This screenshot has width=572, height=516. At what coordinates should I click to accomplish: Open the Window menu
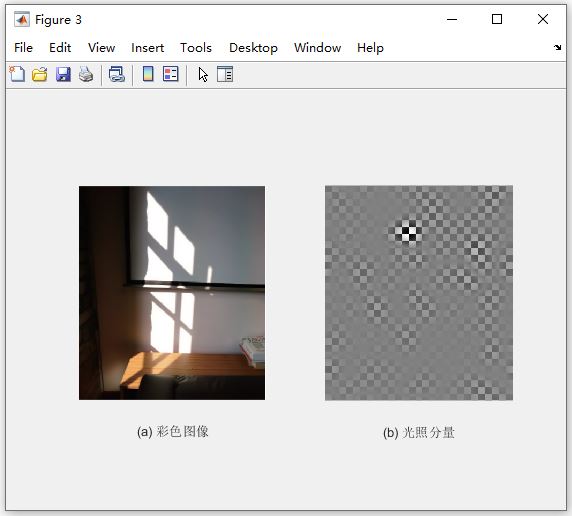tap(317, 48)
